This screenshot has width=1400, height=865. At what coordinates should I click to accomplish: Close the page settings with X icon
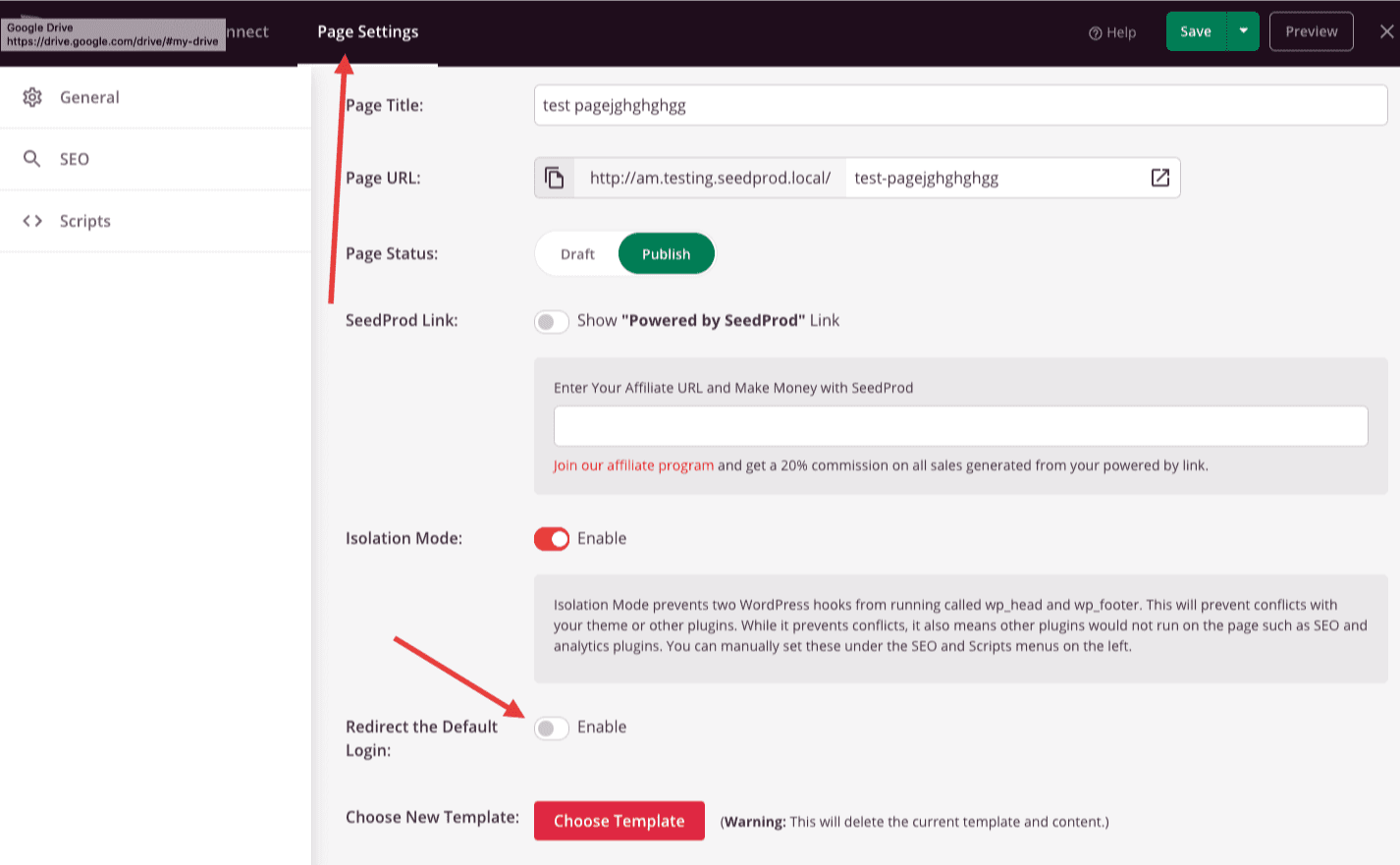(1385, 31)
